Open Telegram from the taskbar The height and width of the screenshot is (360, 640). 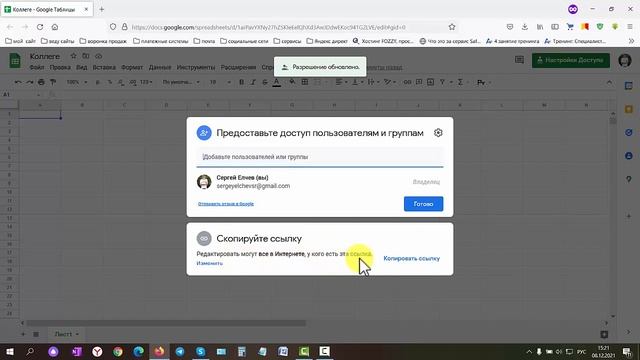click(x=180, y=351)
